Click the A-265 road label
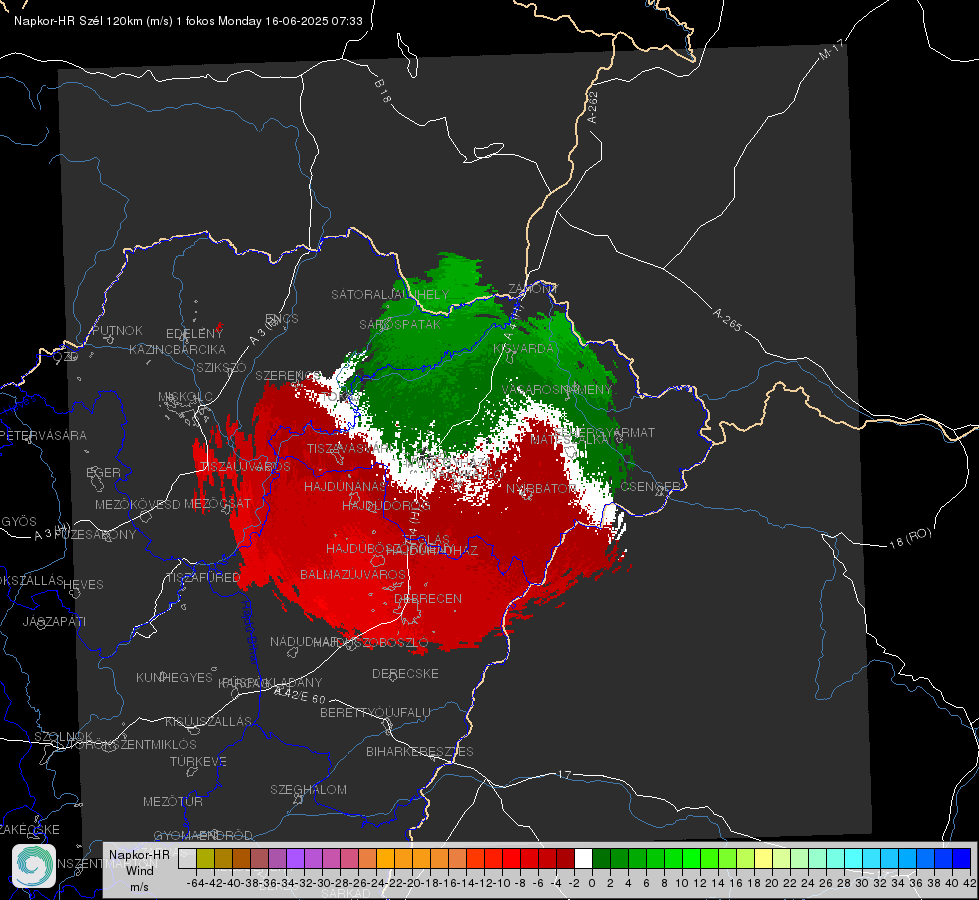This screenshot has width=979, height=900. click(727, 320)
